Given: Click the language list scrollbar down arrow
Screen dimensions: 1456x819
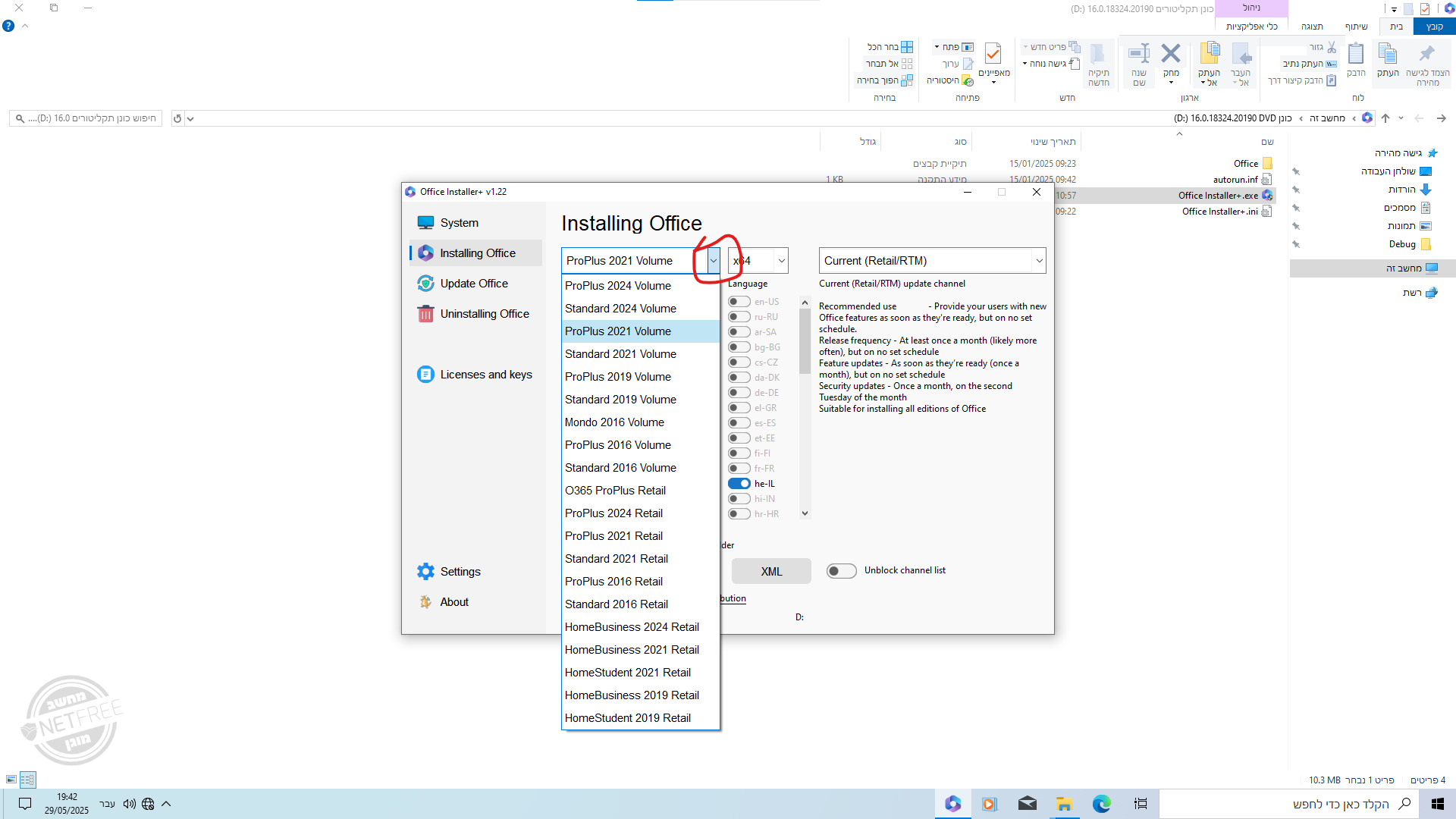Looking at the screenshot, I should (805, 513).
